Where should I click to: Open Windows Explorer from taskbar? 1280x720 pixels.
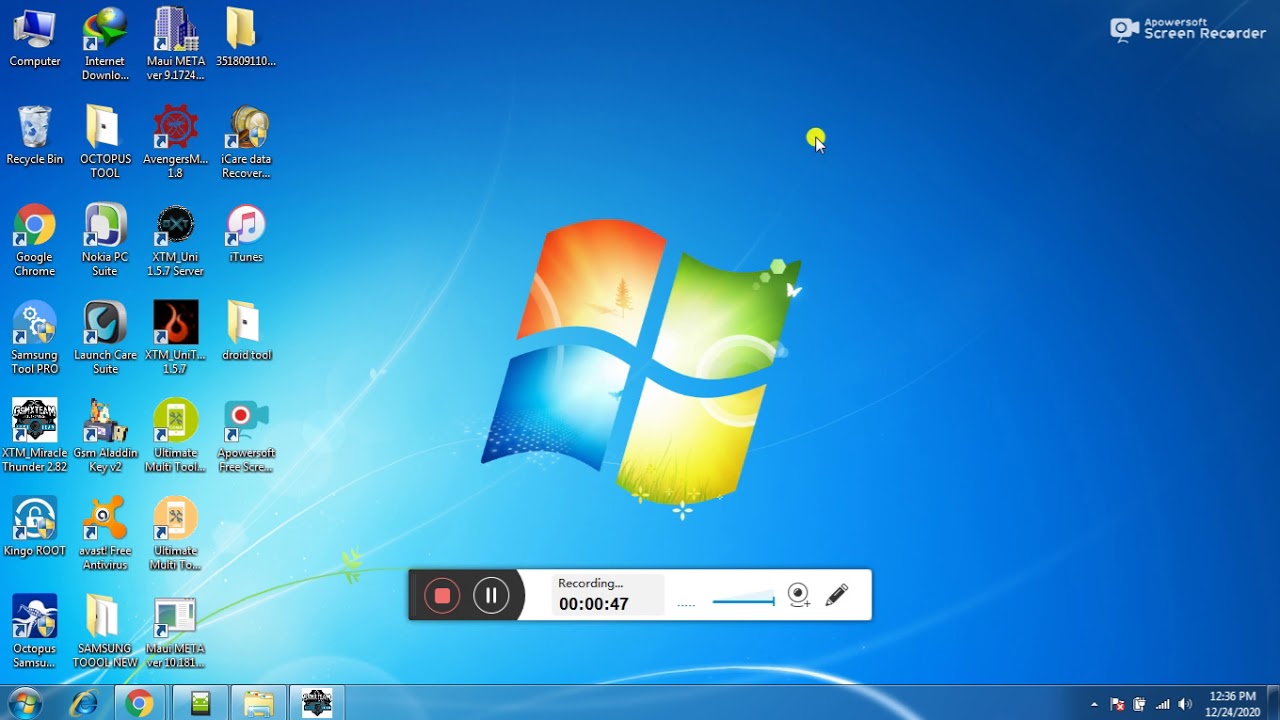[258, 704]
